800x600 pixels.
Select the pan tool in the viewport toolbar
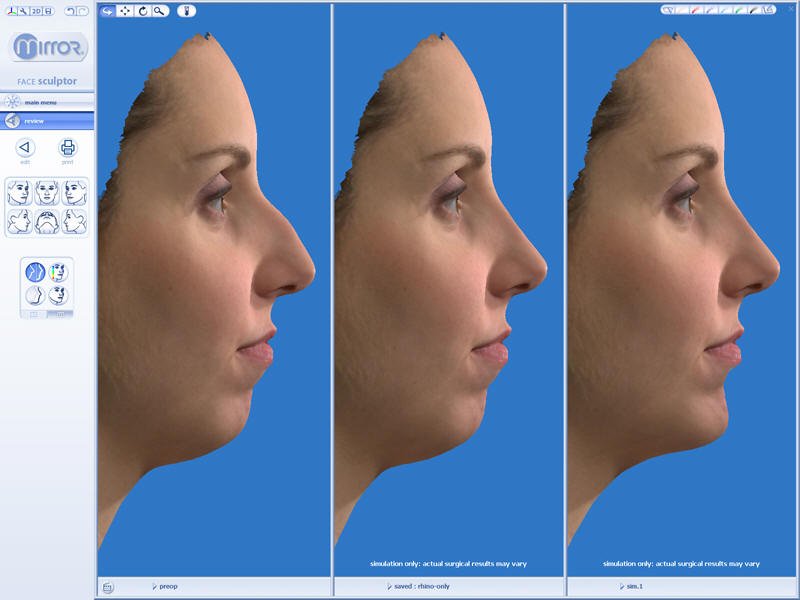click(124, 10)
